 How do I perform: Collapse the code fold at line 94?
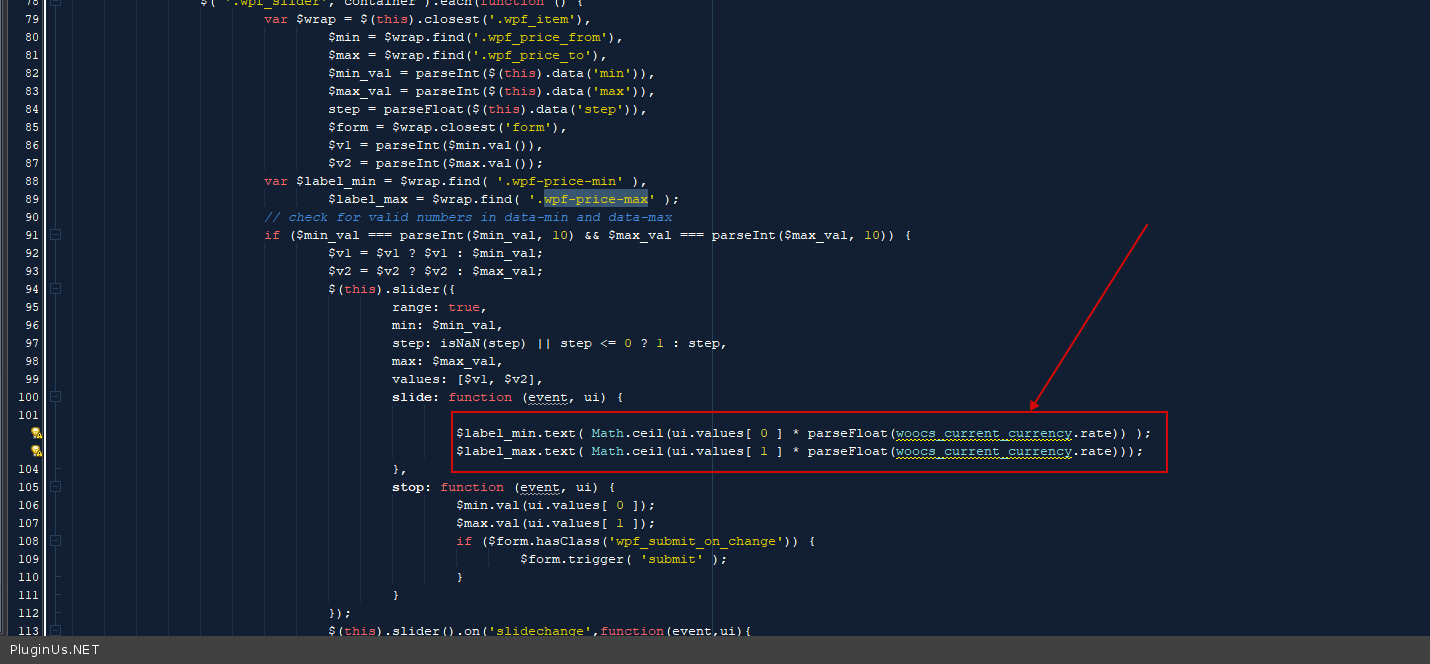coord(56,289)
